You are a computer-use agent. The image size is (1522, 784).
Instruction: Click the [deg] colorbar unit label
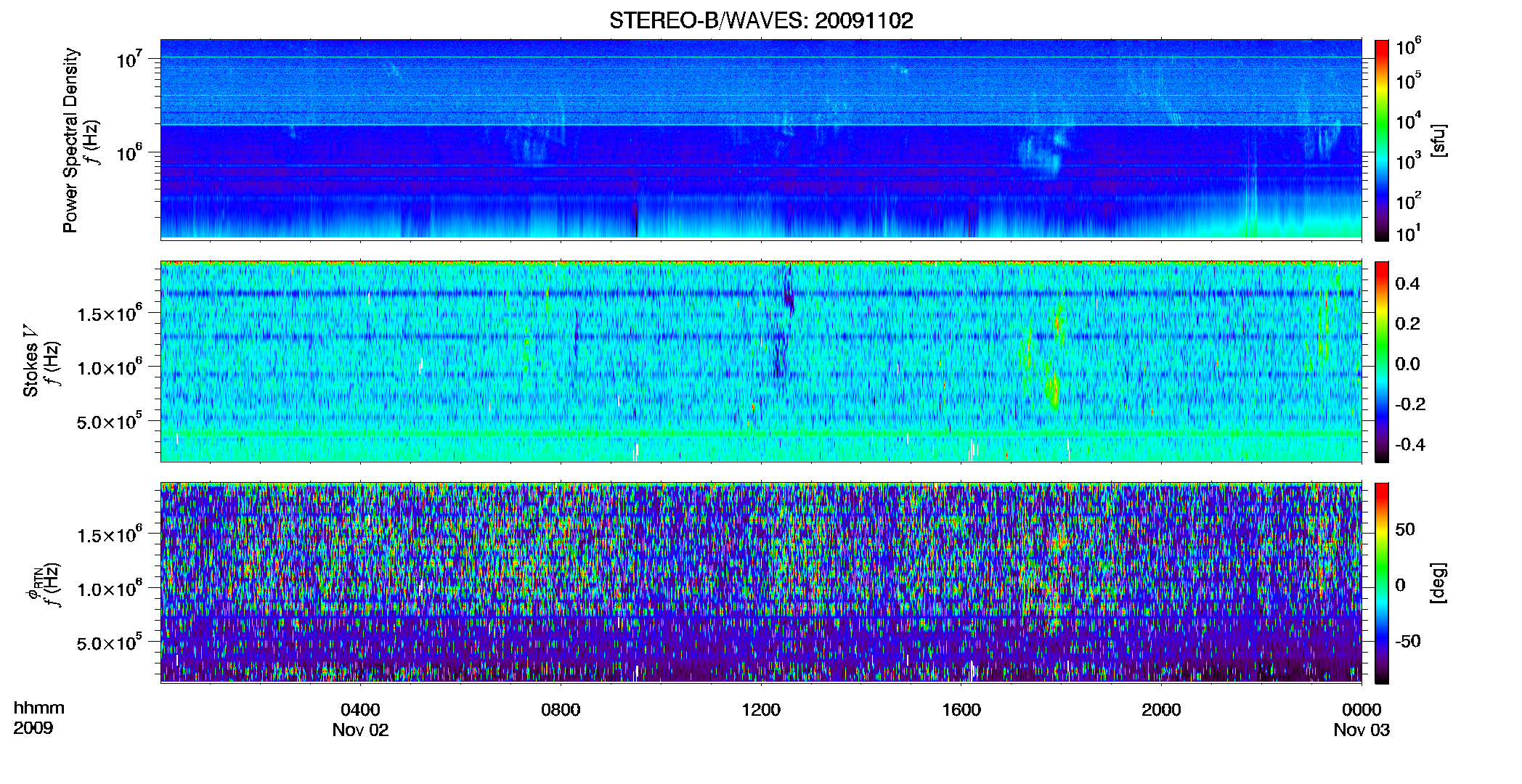point(1438,583)
